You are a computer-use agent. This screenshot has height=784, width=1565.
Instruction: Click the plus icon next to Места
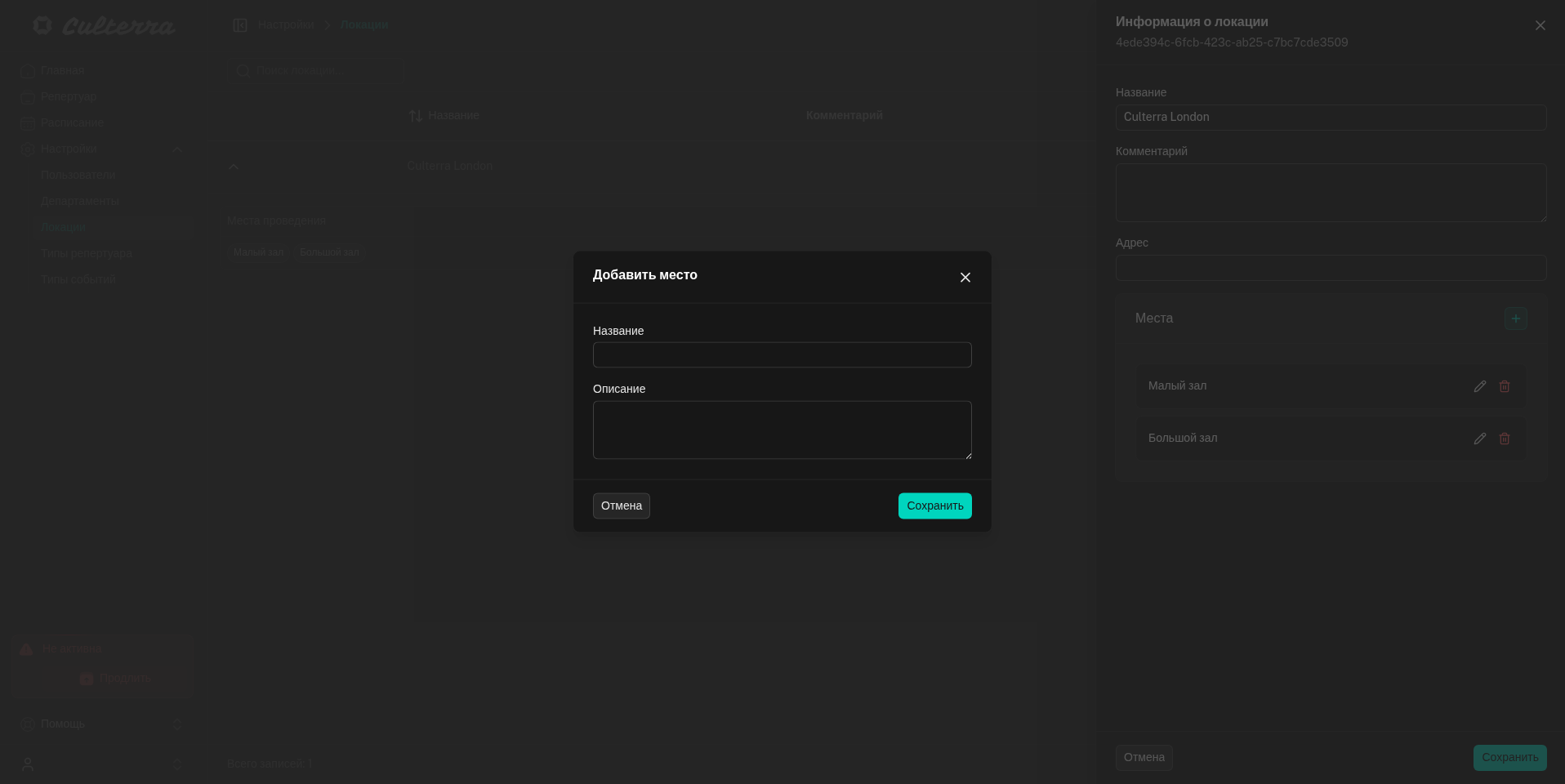pos(1515,318)
